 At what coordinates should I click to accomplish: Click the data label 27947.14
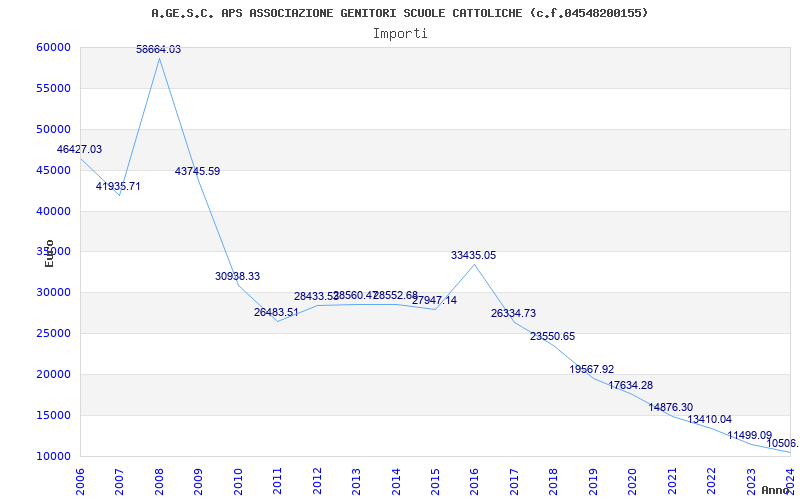(x=434, y=300)
